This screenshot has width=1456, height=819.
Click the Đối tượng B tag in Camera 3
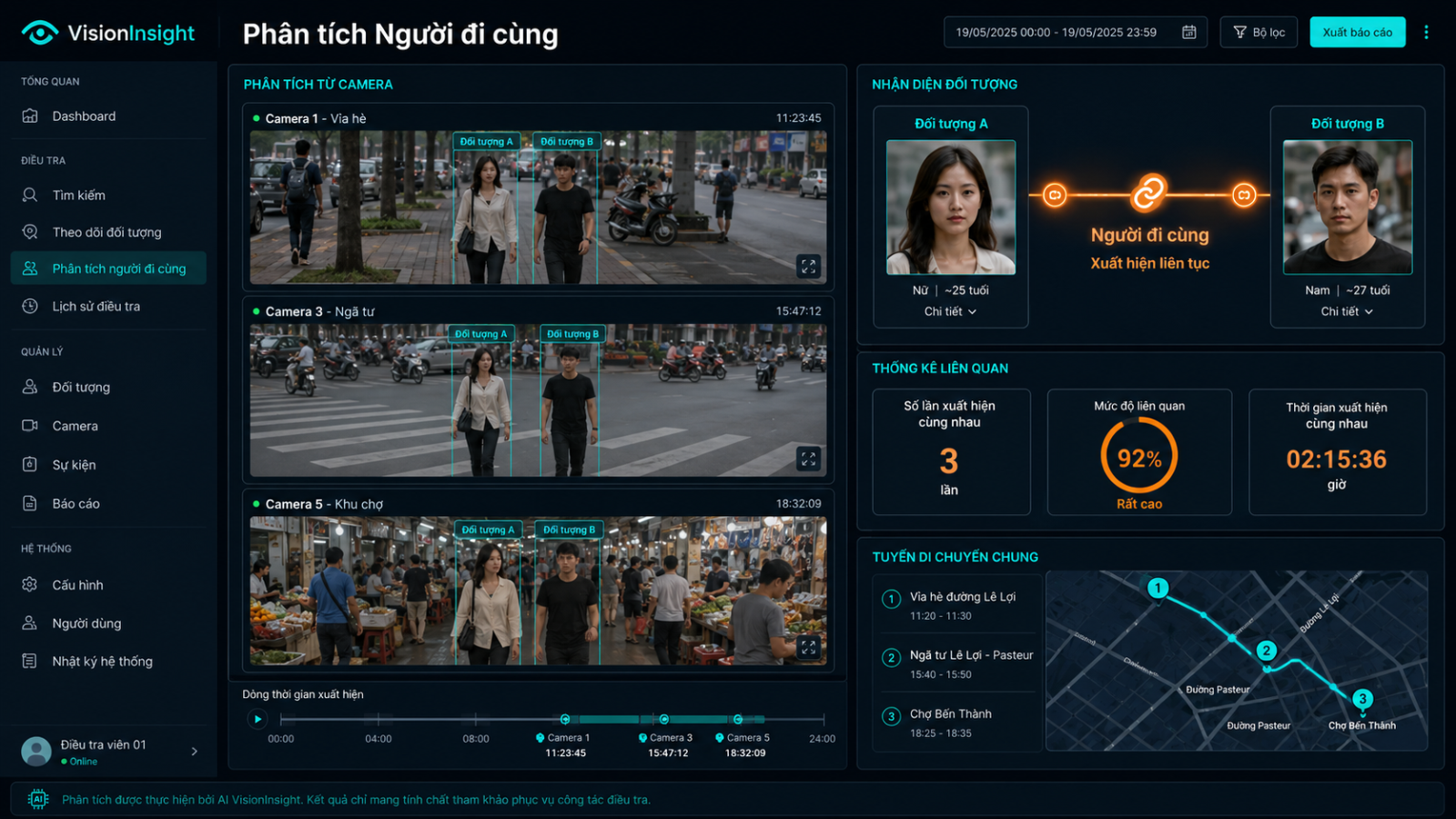[x=573, y=334]
